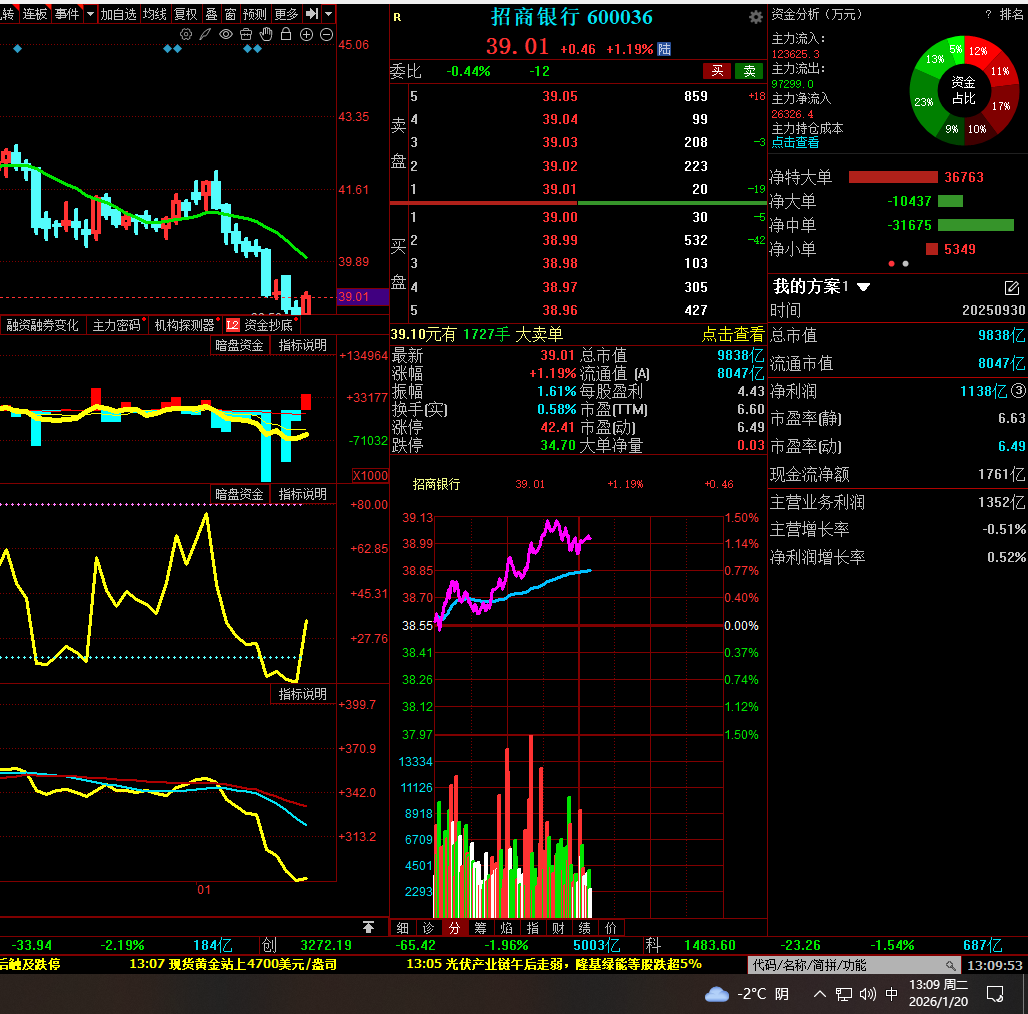
Task: Click the green 卖 sell button
Action: coord(749,71)
